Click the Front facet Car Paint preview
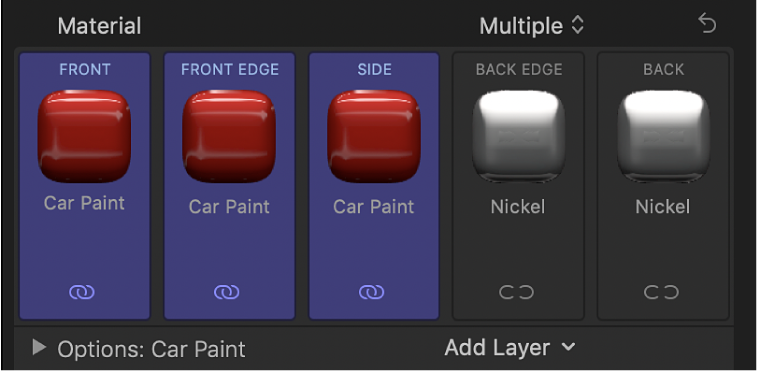Image resolution: width=758 pixels, height=372 pixels. tap(84, 136)
